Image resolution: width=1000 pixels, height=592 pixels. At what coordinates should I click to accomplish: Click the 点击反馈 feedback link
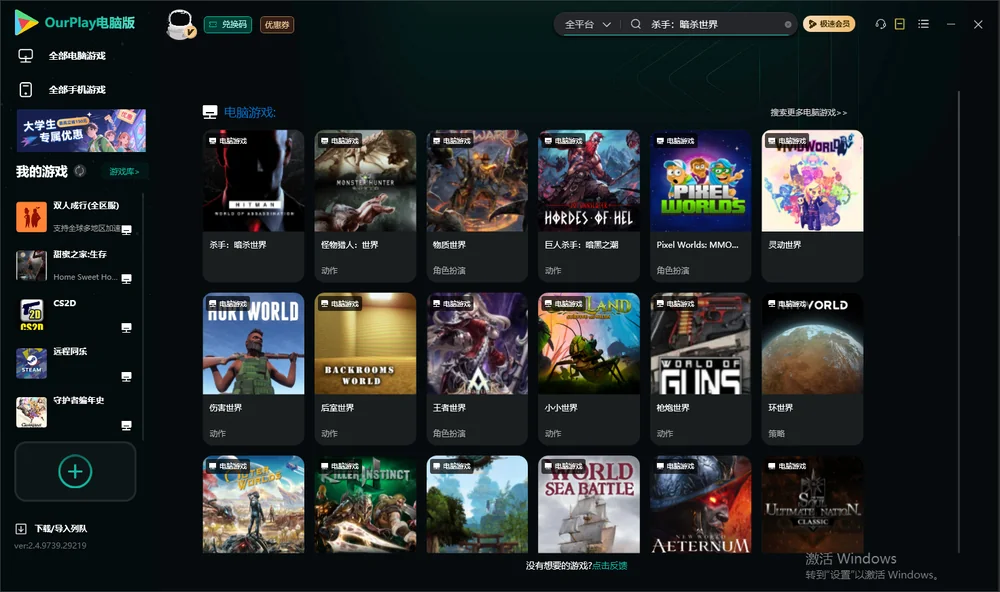[x=610, y=565]
